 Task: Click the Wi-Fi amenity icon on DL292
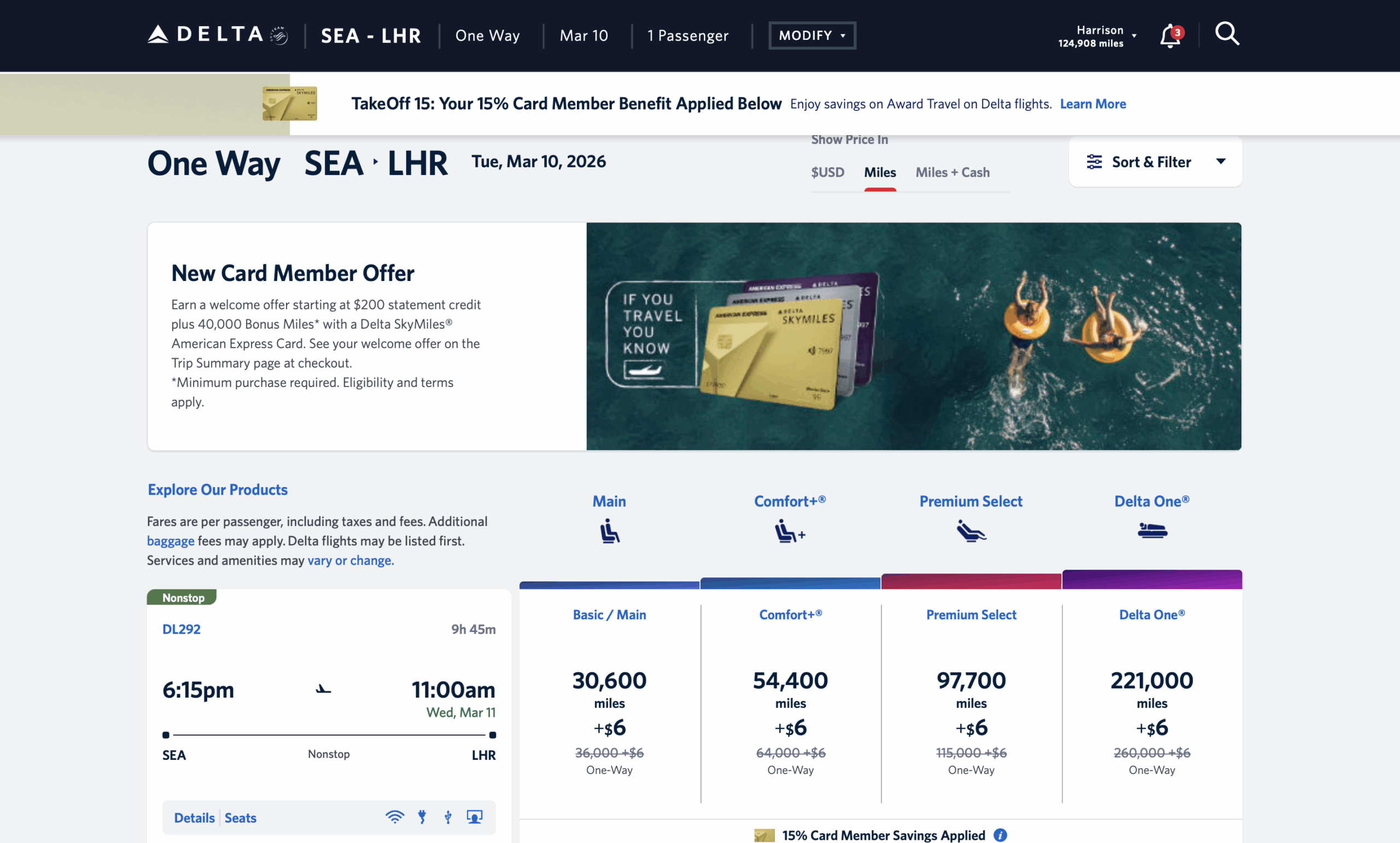pyautogui.click(x=395, y=817)
